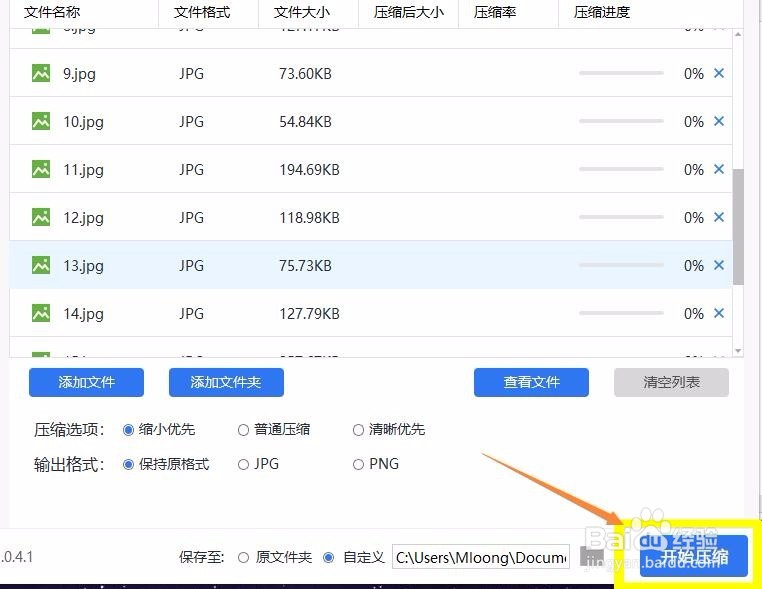This screenshot has width=762, height=589.
Task: Click 0% progress value of 12.jpg
Action: click(x=693, y=217)
